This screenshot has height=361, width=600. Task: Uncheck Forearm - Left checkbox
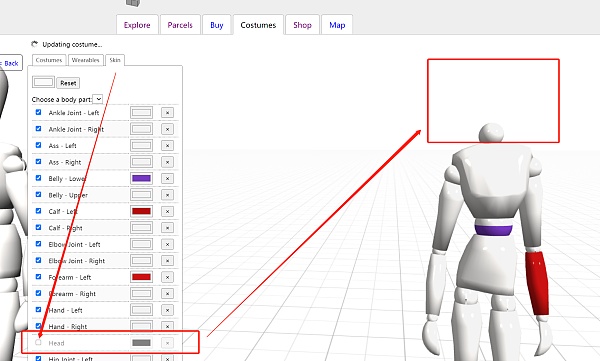pyautogui.click(x=38, y=277)
